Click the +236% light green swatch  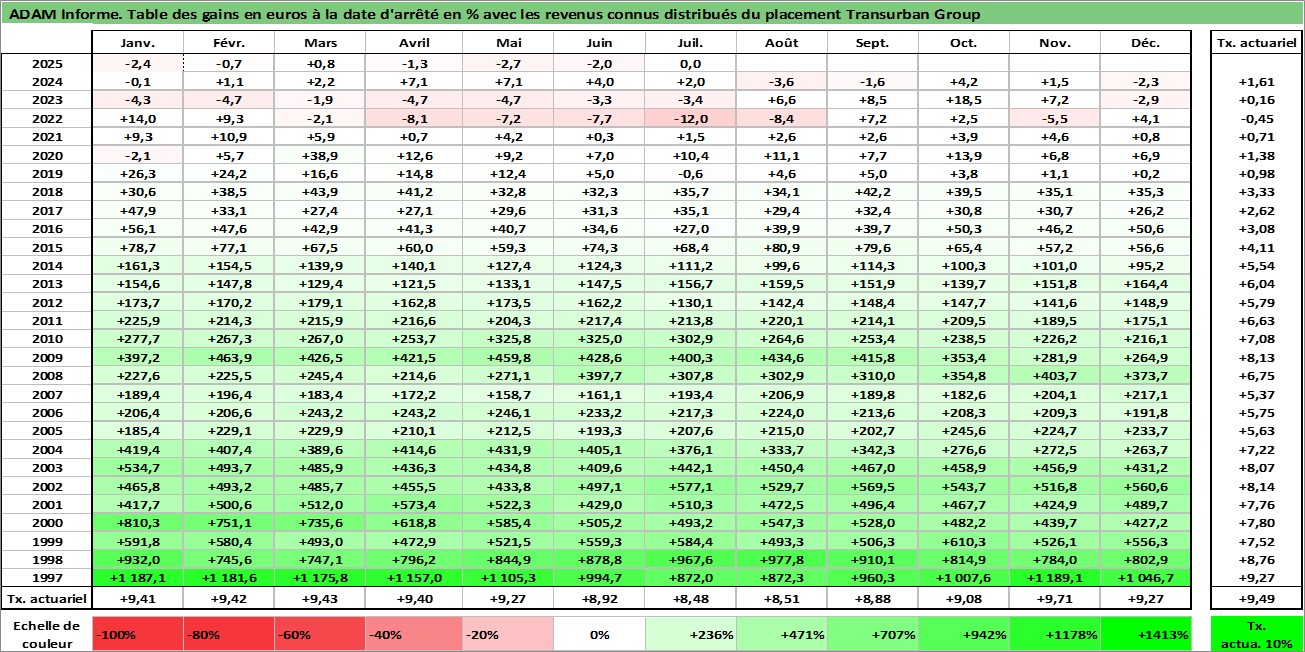pos(690,633)
